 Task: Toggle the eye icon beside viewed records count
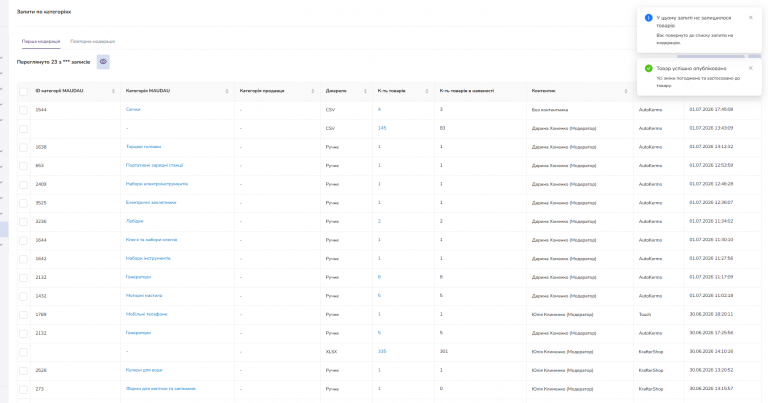click(x=103, y=62)
